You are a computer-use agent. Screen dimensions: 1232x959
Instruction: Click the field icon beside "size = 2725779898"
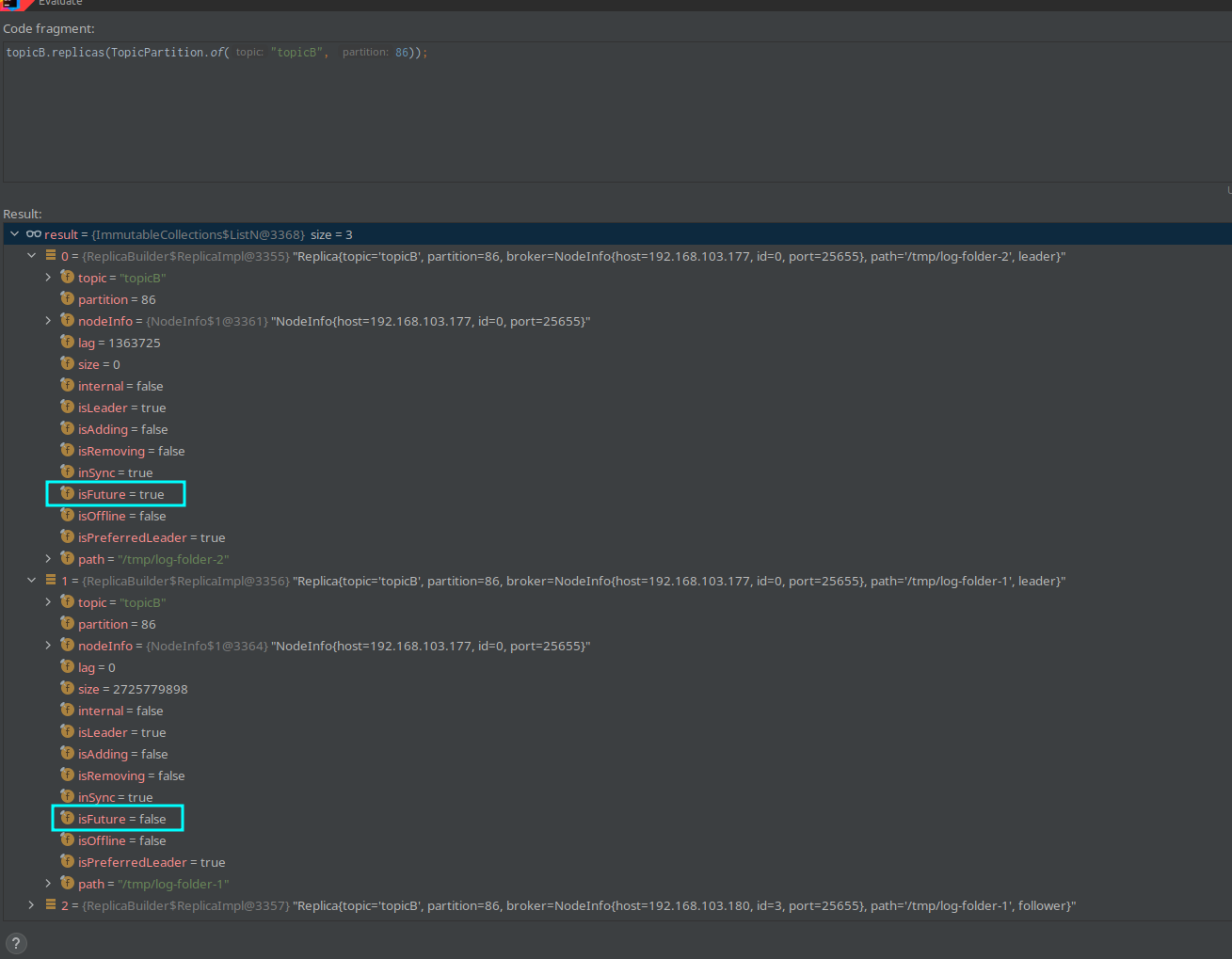click(67, 688)
